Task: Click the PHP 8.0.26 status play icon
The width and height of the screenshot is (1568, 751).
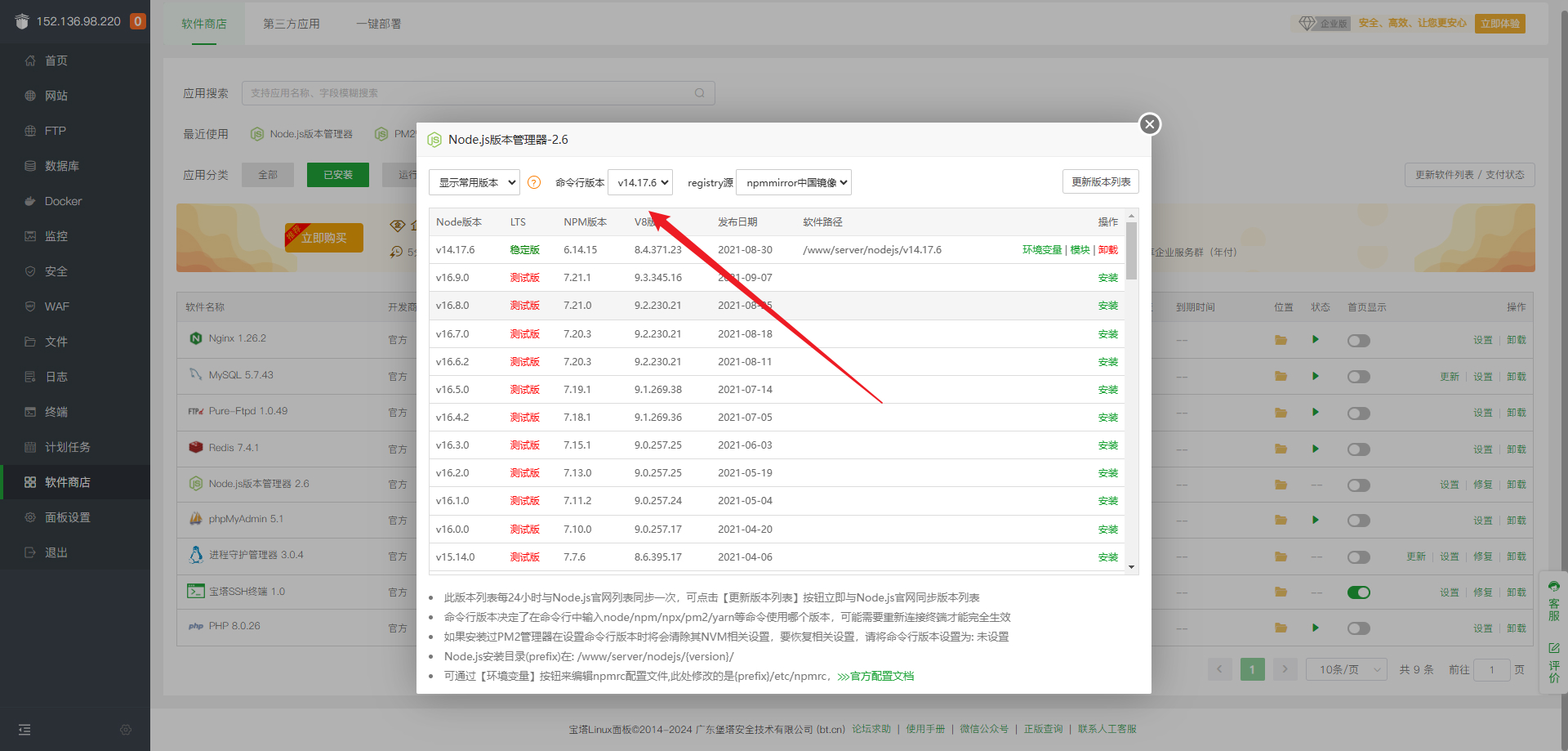Action: coord(1316,628)
